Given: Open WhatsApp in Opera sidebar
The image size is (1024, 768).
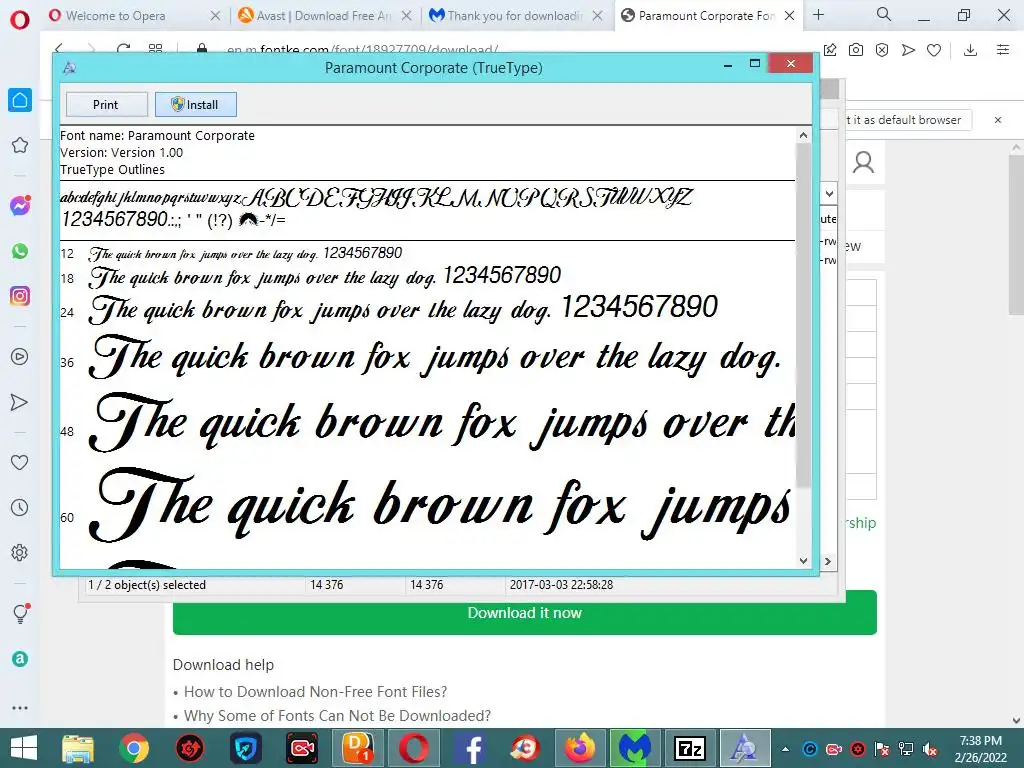Looking at the screenshot, I should tap(20, 251).
